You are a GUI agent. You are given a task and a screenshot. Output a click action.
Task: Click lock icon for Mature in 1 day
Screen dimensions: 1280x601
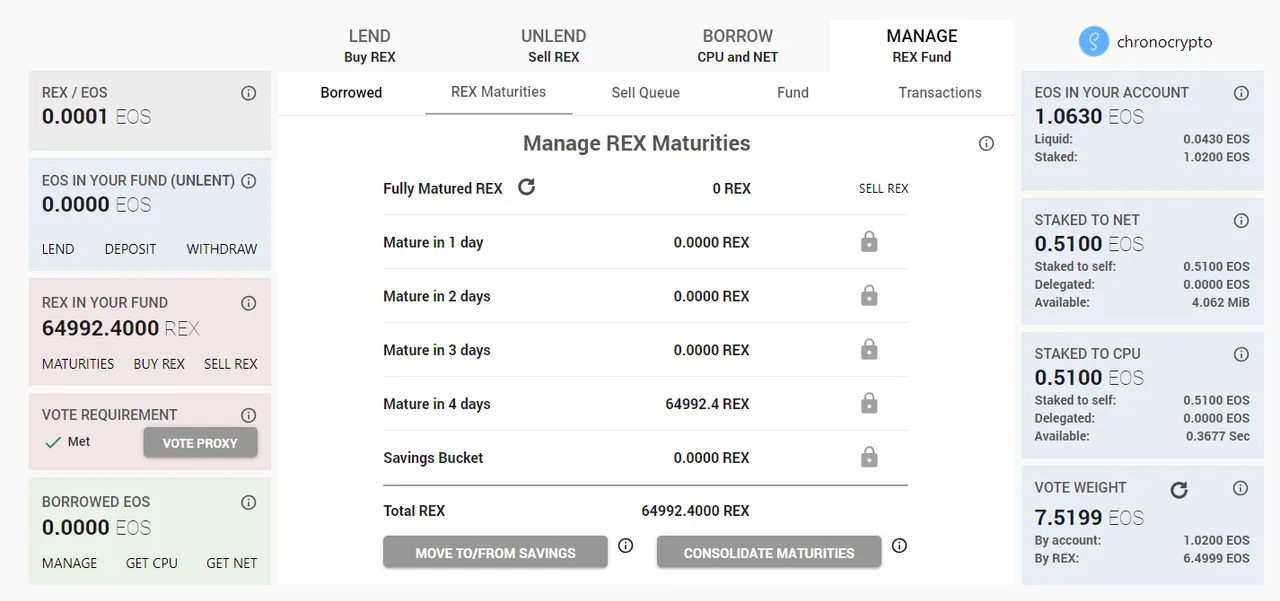coord(869,242)
